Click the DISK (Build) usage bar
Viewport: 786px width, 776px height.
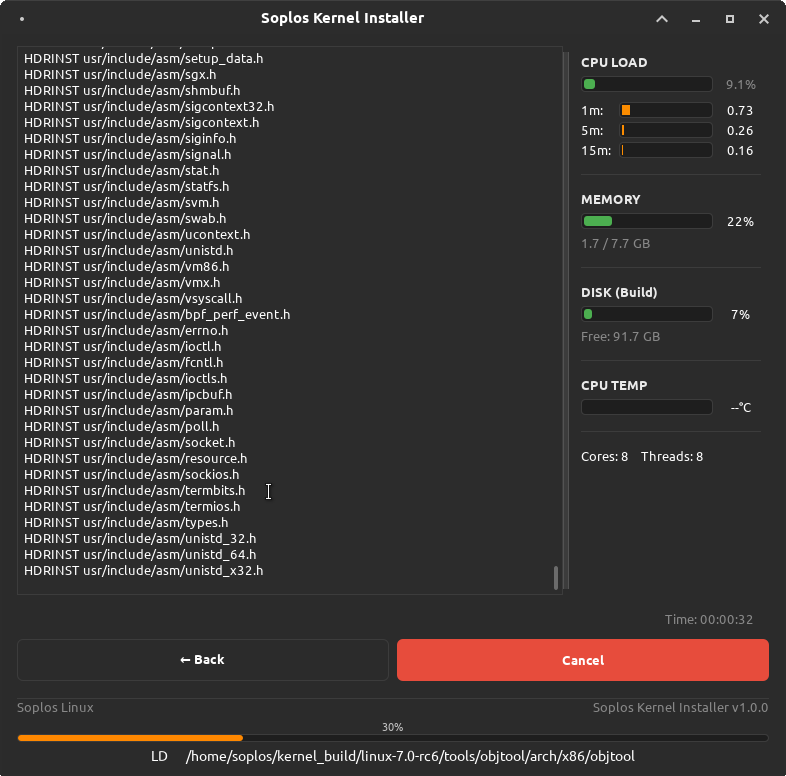click(647, 314)
